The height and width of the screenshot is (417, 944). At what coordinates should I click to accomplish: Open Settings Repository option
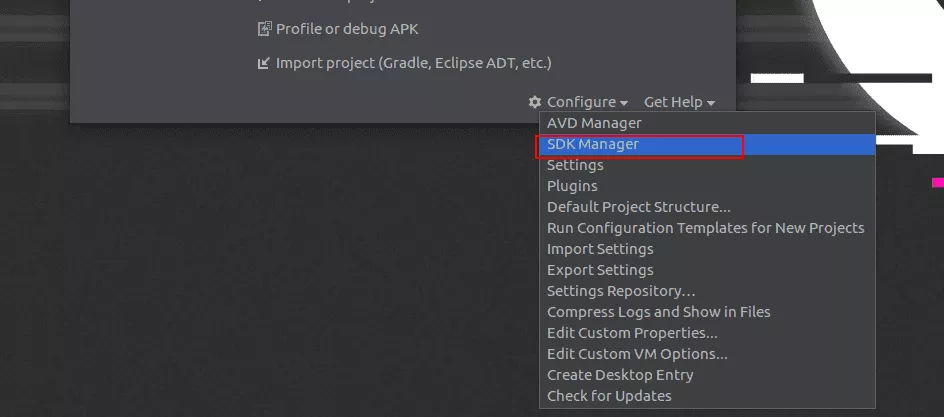pos(621,291)
